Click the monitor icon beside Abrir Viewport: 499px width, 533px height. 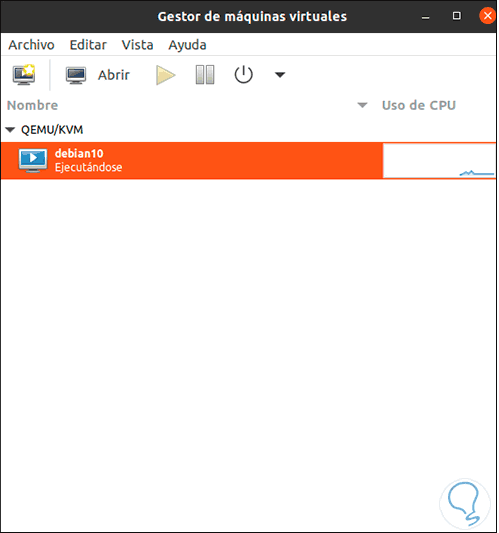(x=76, y=75)
